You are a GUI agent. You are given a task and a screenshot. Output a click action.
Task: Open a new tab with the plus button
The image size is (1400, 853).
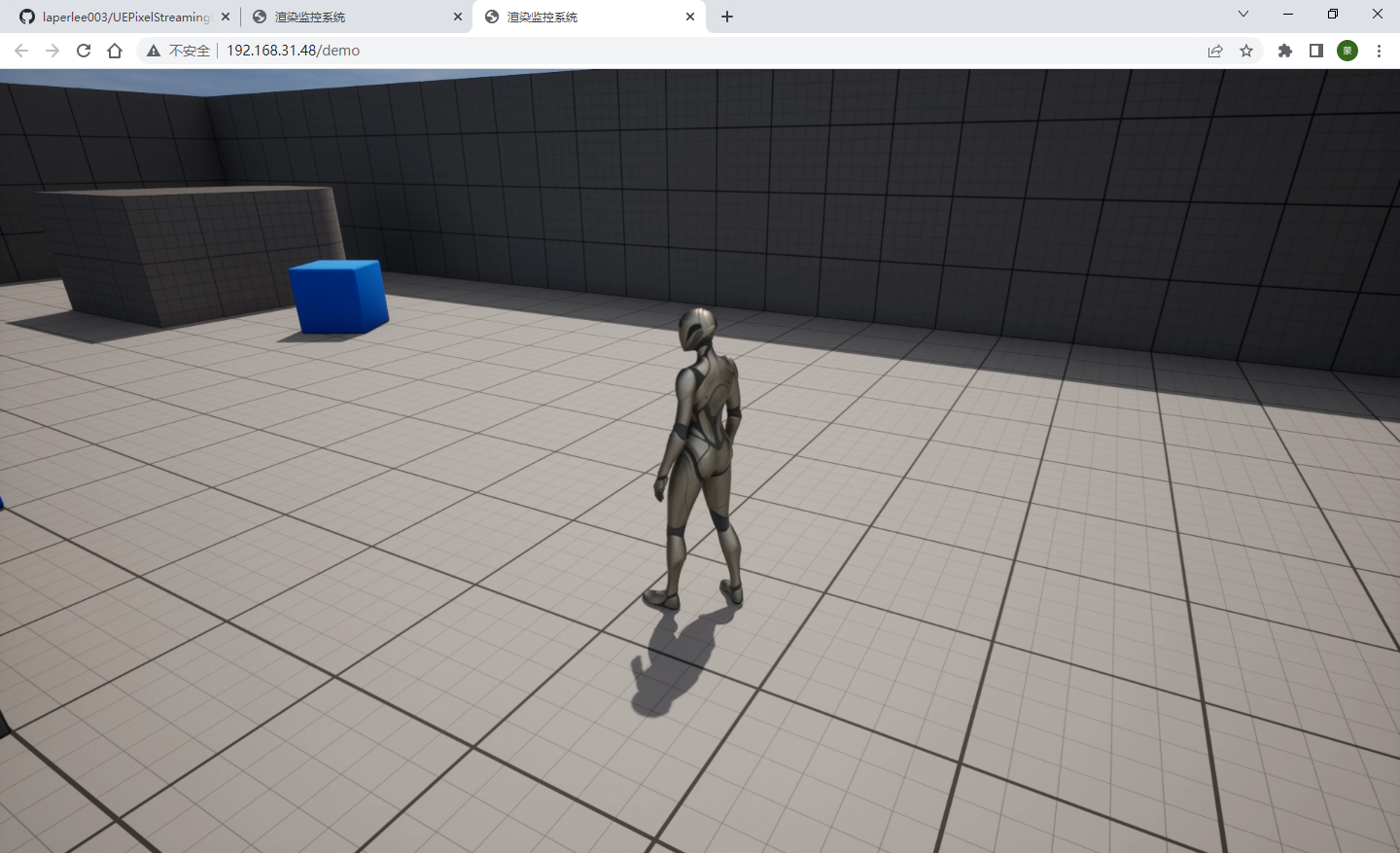726,16
